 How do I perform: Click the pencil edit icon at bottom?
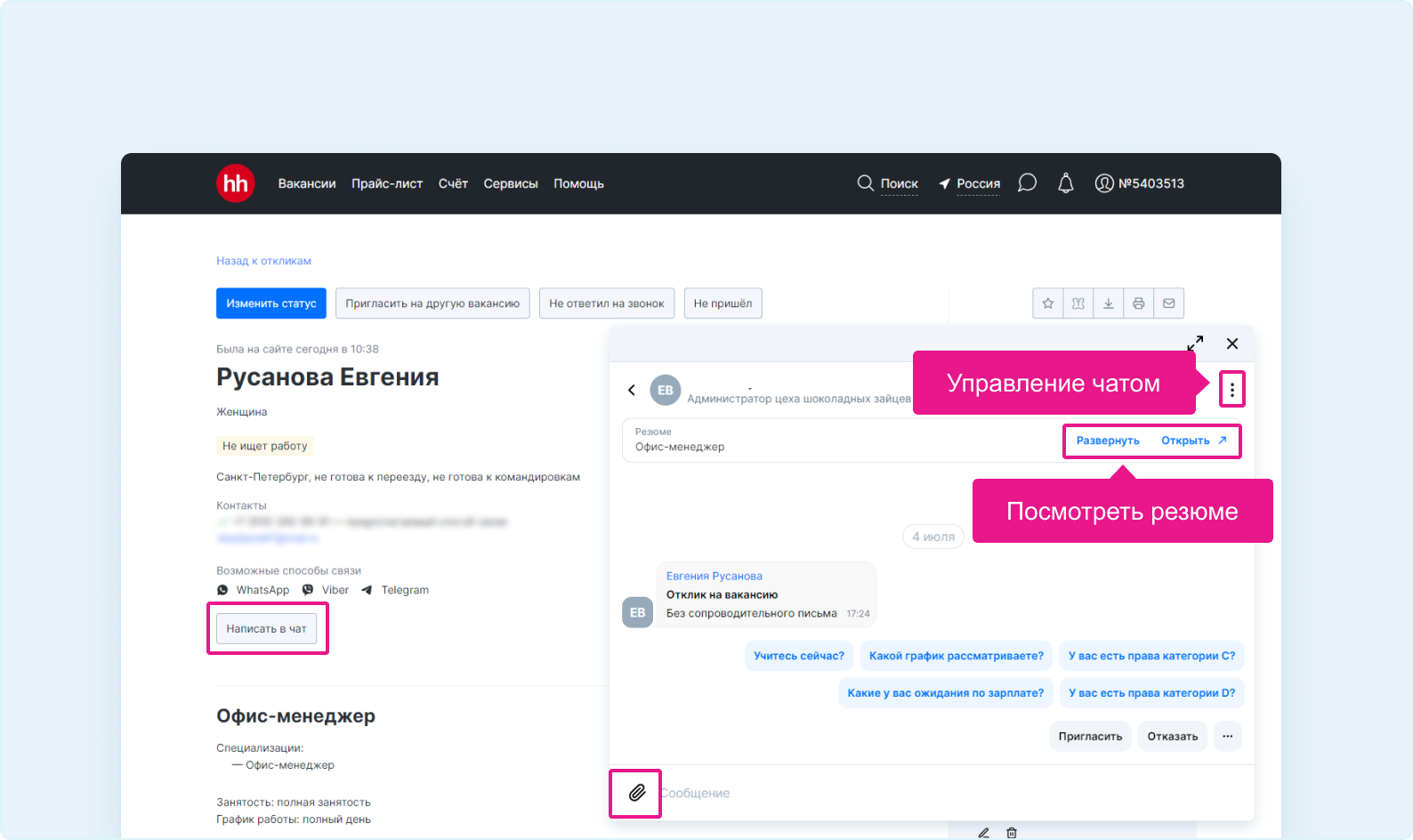(x=983, y=833)
